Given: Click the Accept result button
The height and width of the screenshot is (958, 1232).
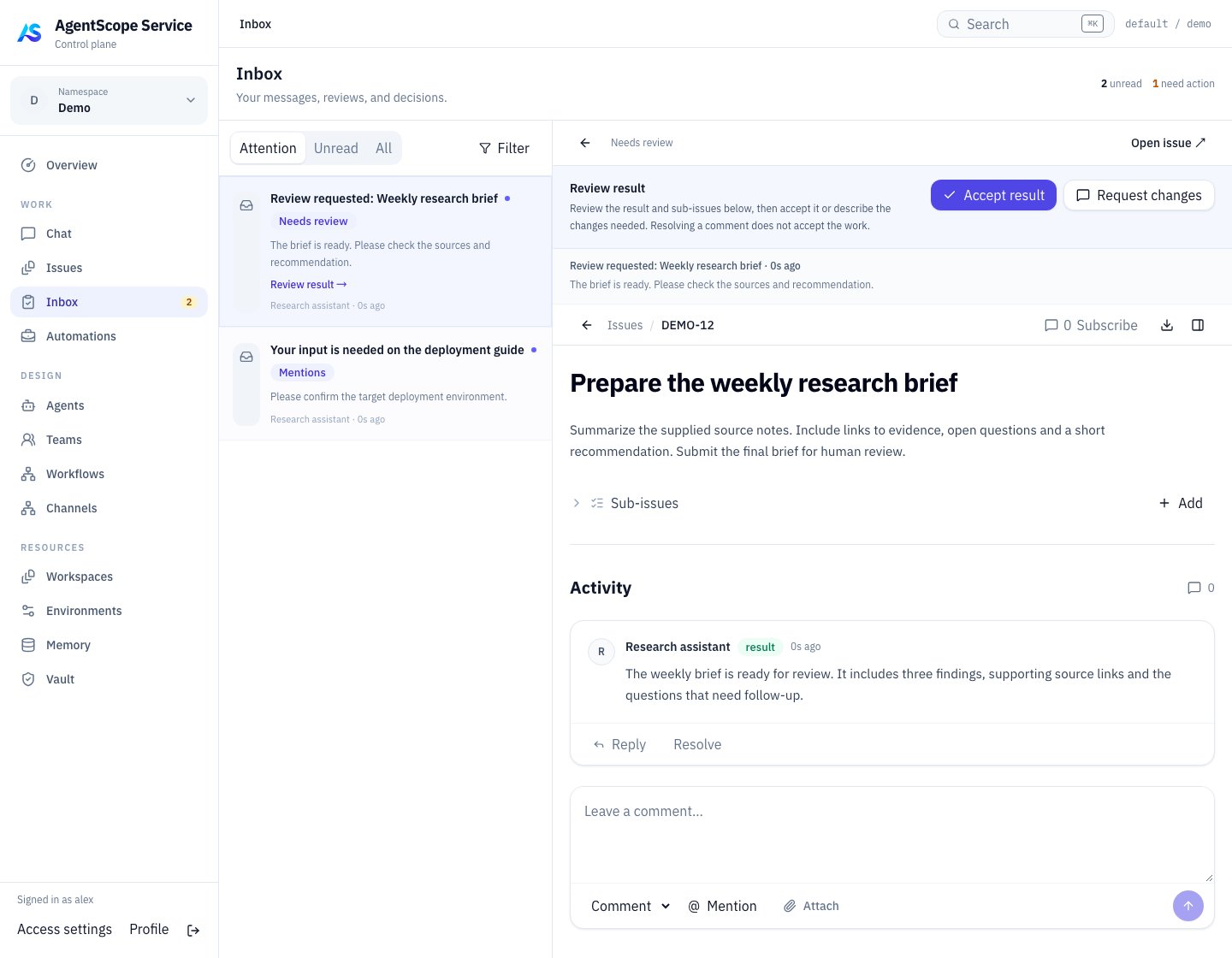Looking at the screenshot, I should pos(993,195).
